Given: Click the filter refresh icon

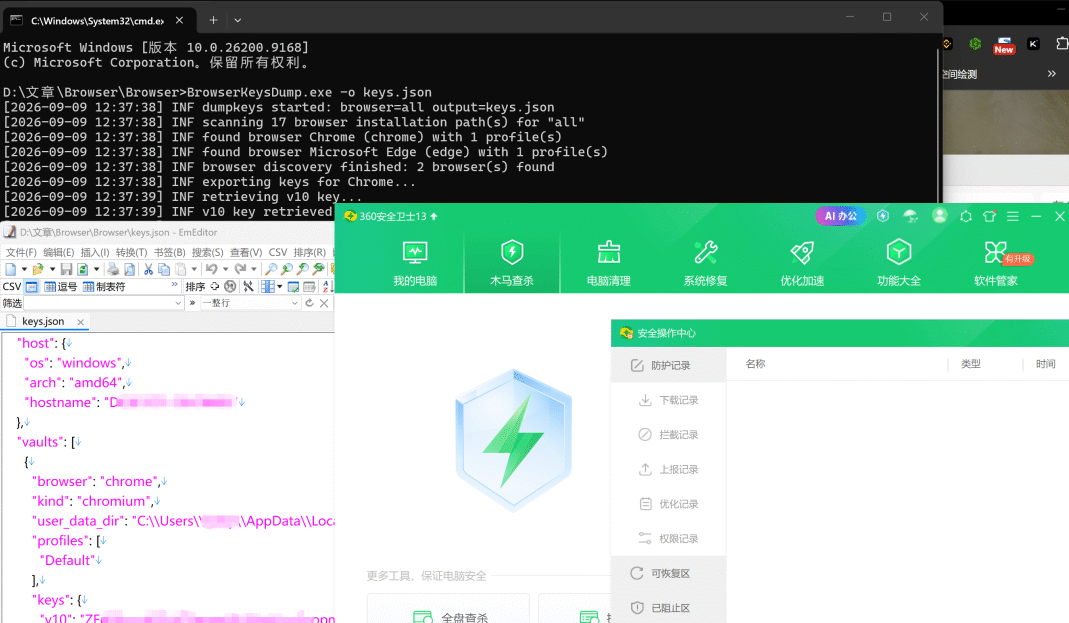Looking at the screenshot, I should pos(310,303).
